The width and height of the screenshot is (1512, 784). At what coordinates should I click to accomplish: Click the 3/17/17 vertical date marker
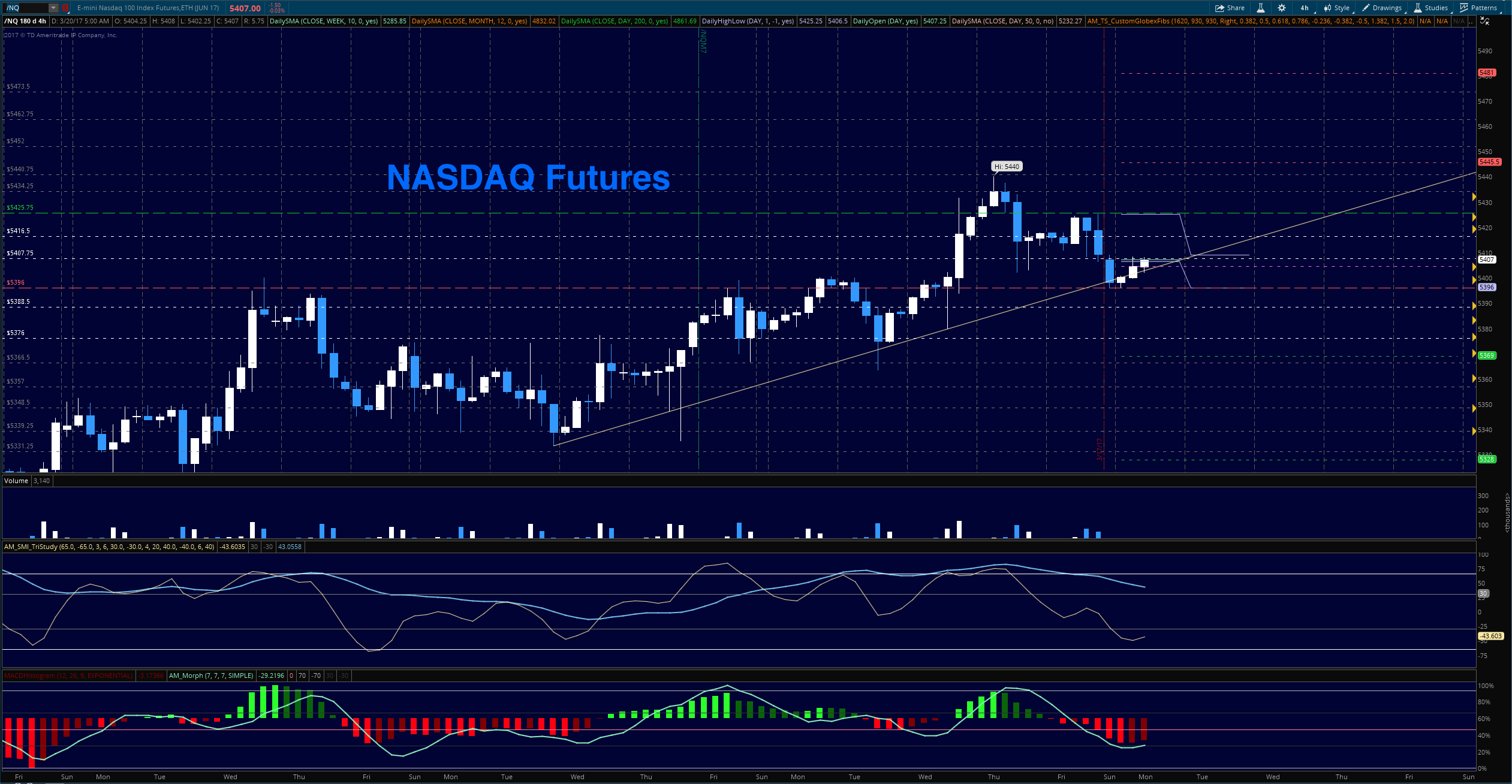[x=1100, y=450]
